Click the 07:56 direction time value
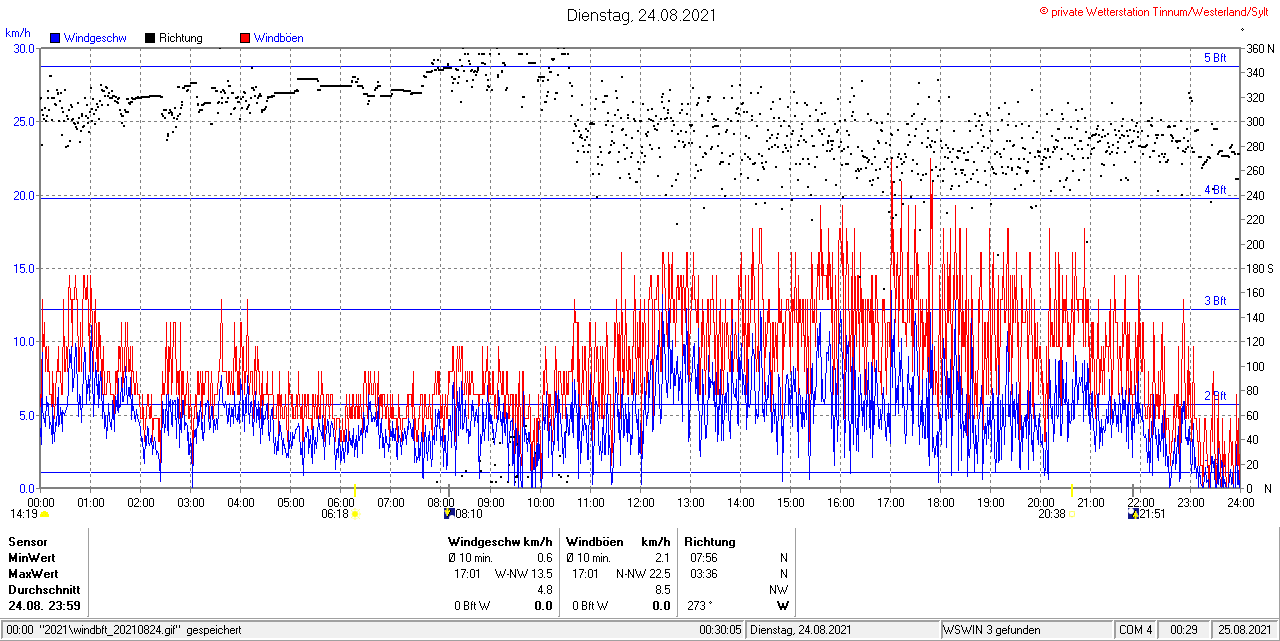This screenshot has width=1280, height=641. (703, 558)
